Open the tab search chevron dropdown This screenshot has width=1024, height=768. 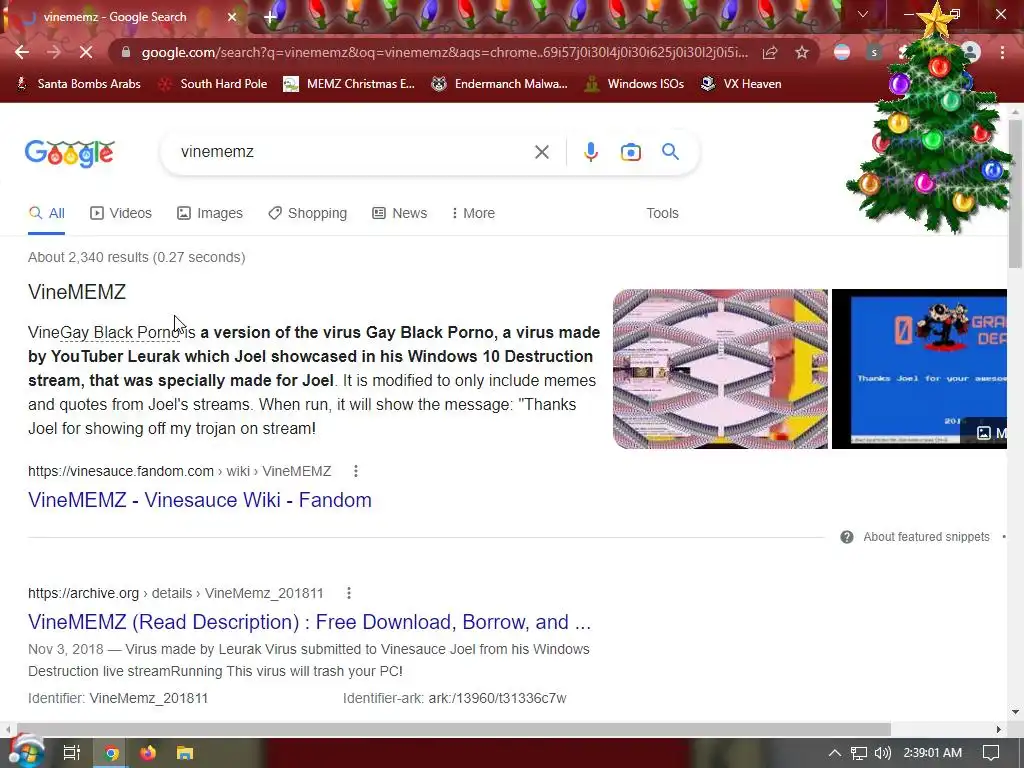863,14
